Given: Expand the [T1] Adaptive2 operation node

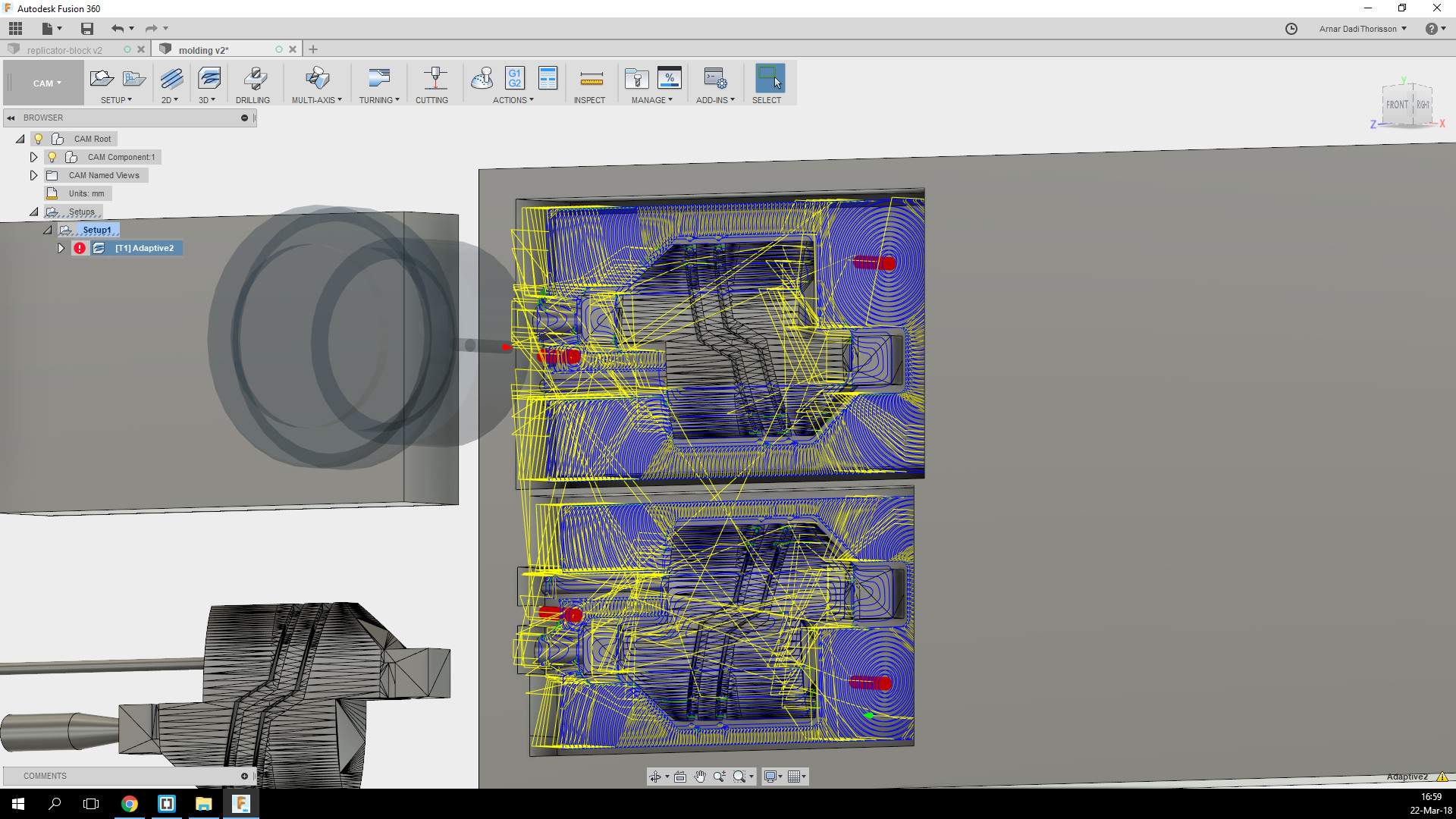Looking at the screenshot, I should 61,248.
